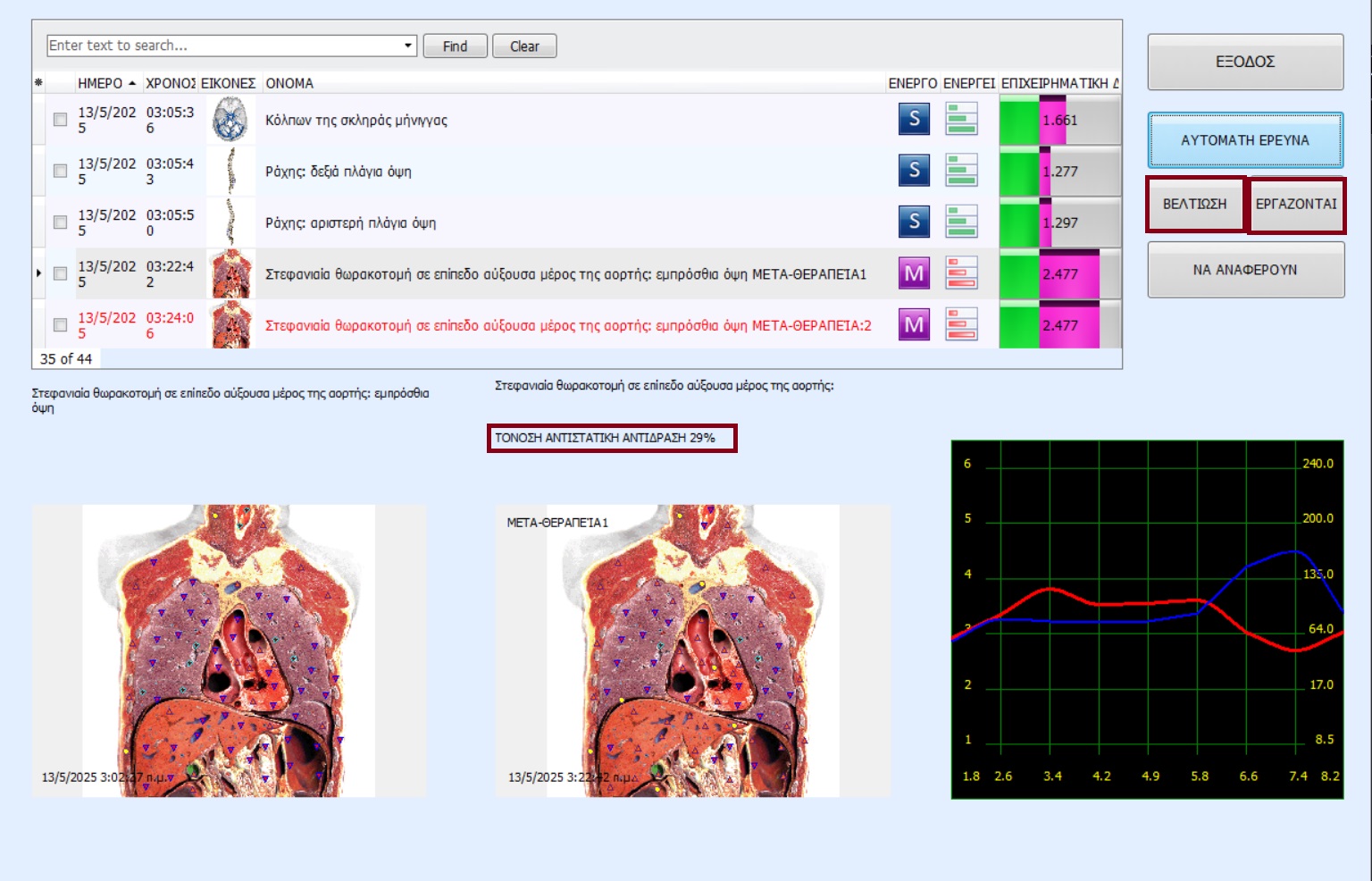Click the 35 of 44 record counter
The height and width of the screenshot is (881, 1372).
click(66, 358)
